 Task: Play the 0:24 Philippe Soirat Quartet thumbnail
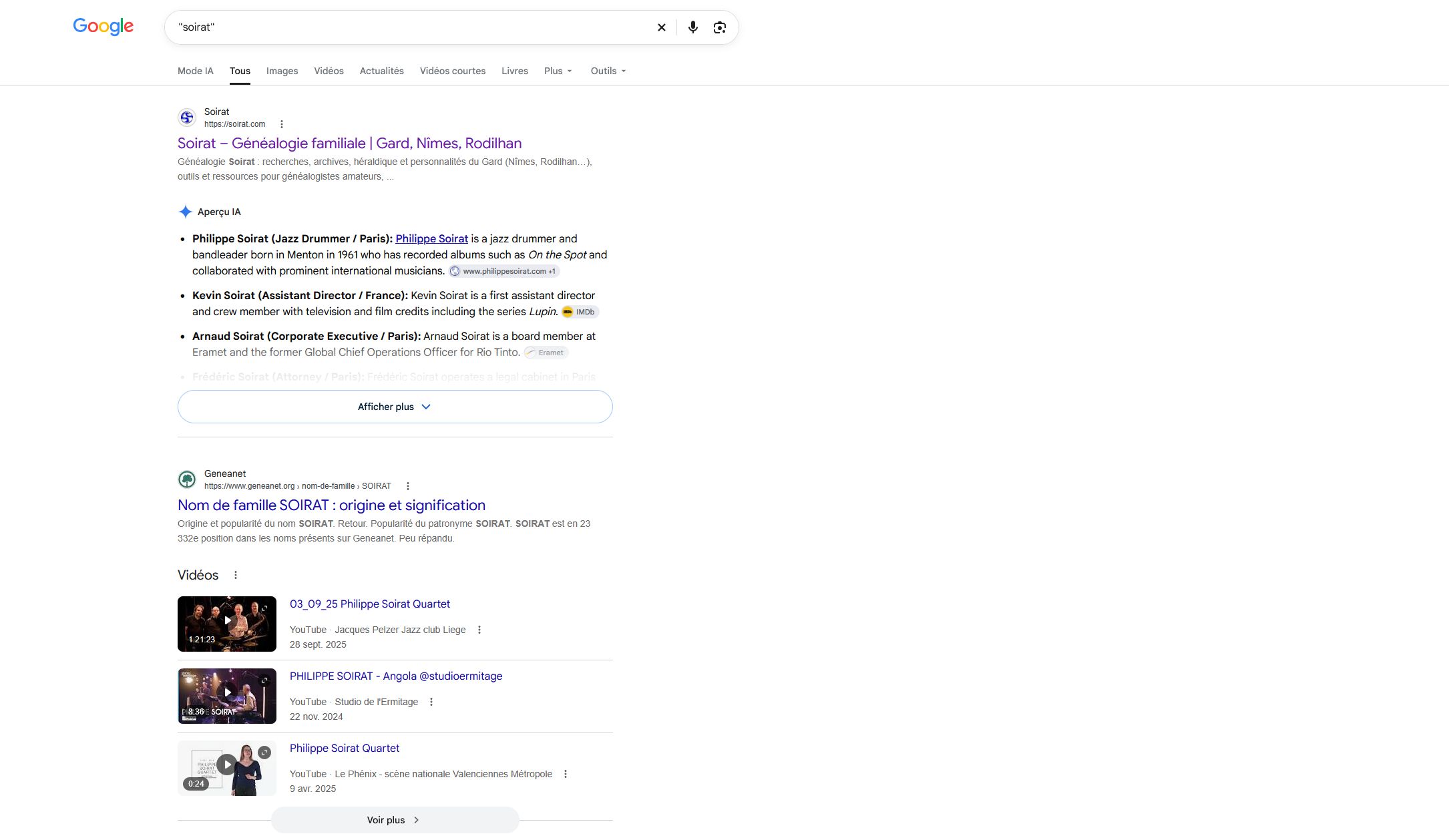(x=227, y=768)
